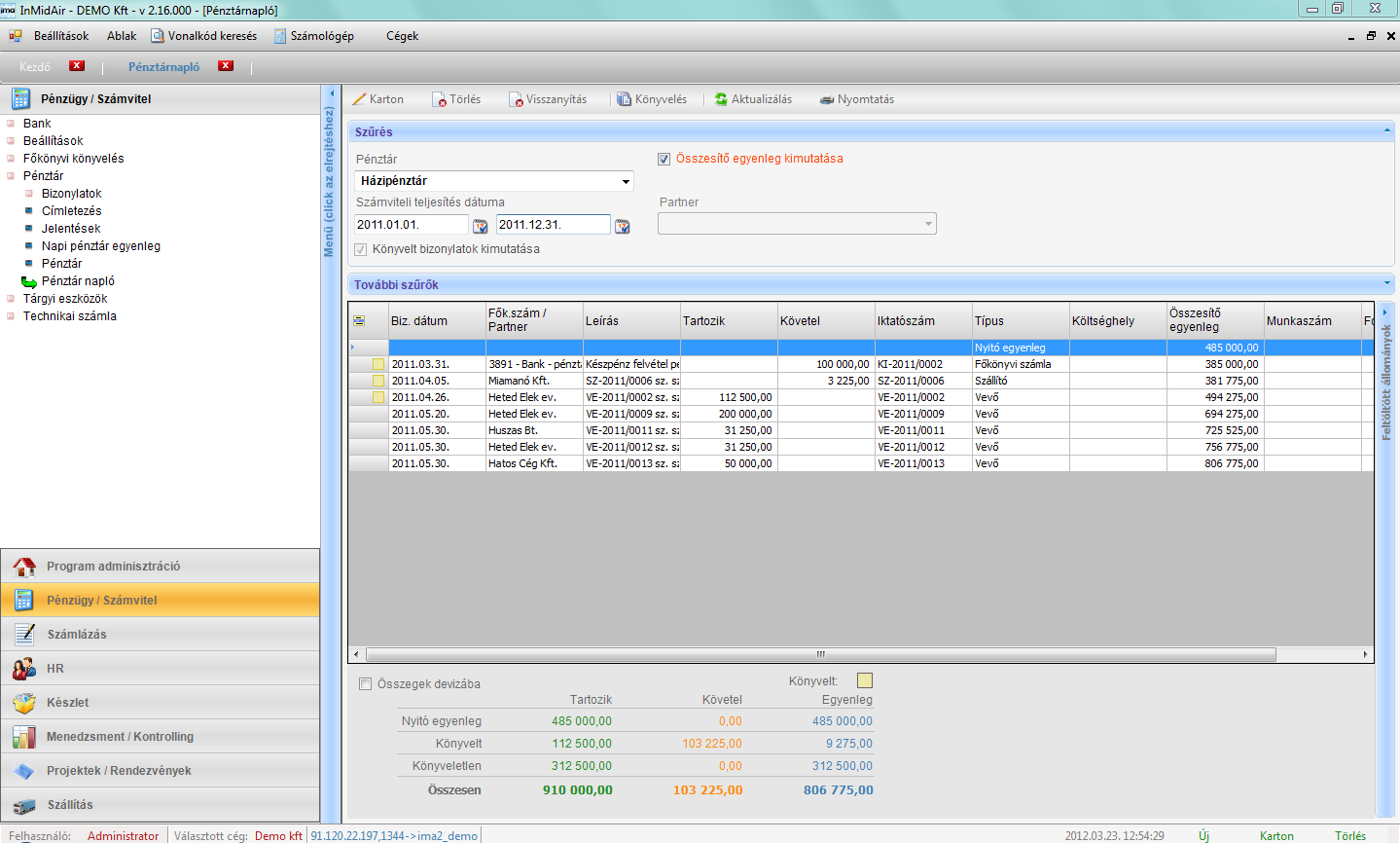Image resolution: width=1400 pixels, height=843 pixels.
Task: Click the Törlés delete icon in toolbar
Action: [439, 99]
